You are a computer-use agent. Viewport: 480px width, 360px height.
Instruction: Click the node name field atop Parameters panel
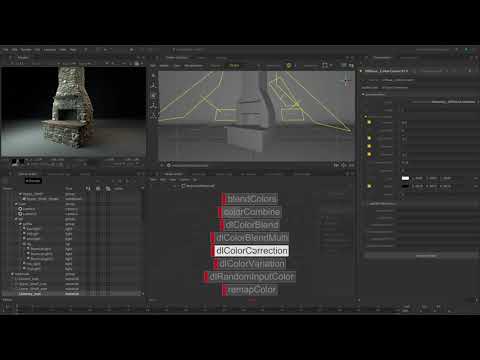(x=386, y=71)
